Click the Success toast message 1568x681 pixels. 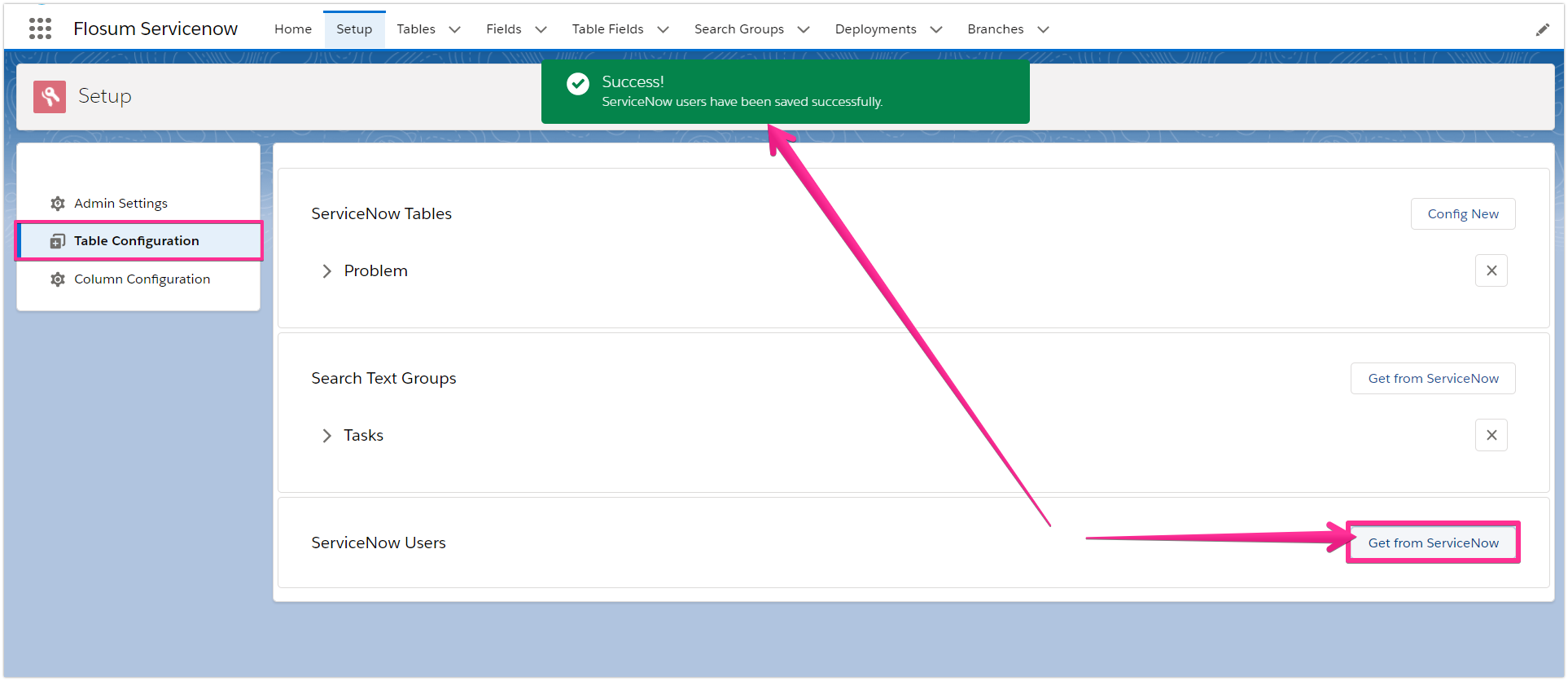[786, 92]
